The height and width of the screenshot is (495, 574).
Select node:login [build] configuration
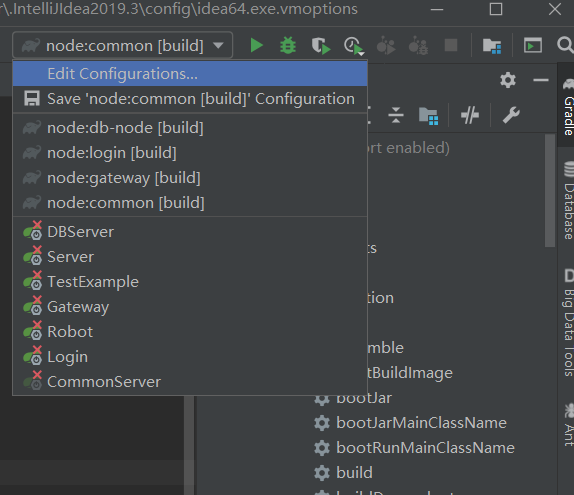point(190,153)
